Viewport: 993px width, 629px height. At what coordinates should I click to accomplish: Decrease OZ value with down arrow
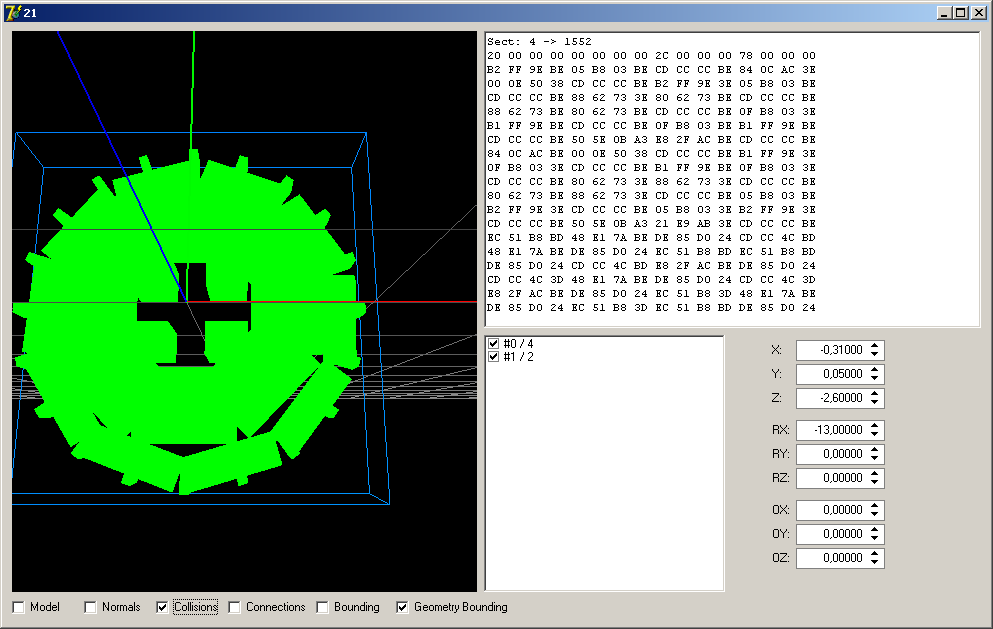[x=875, y=562]
